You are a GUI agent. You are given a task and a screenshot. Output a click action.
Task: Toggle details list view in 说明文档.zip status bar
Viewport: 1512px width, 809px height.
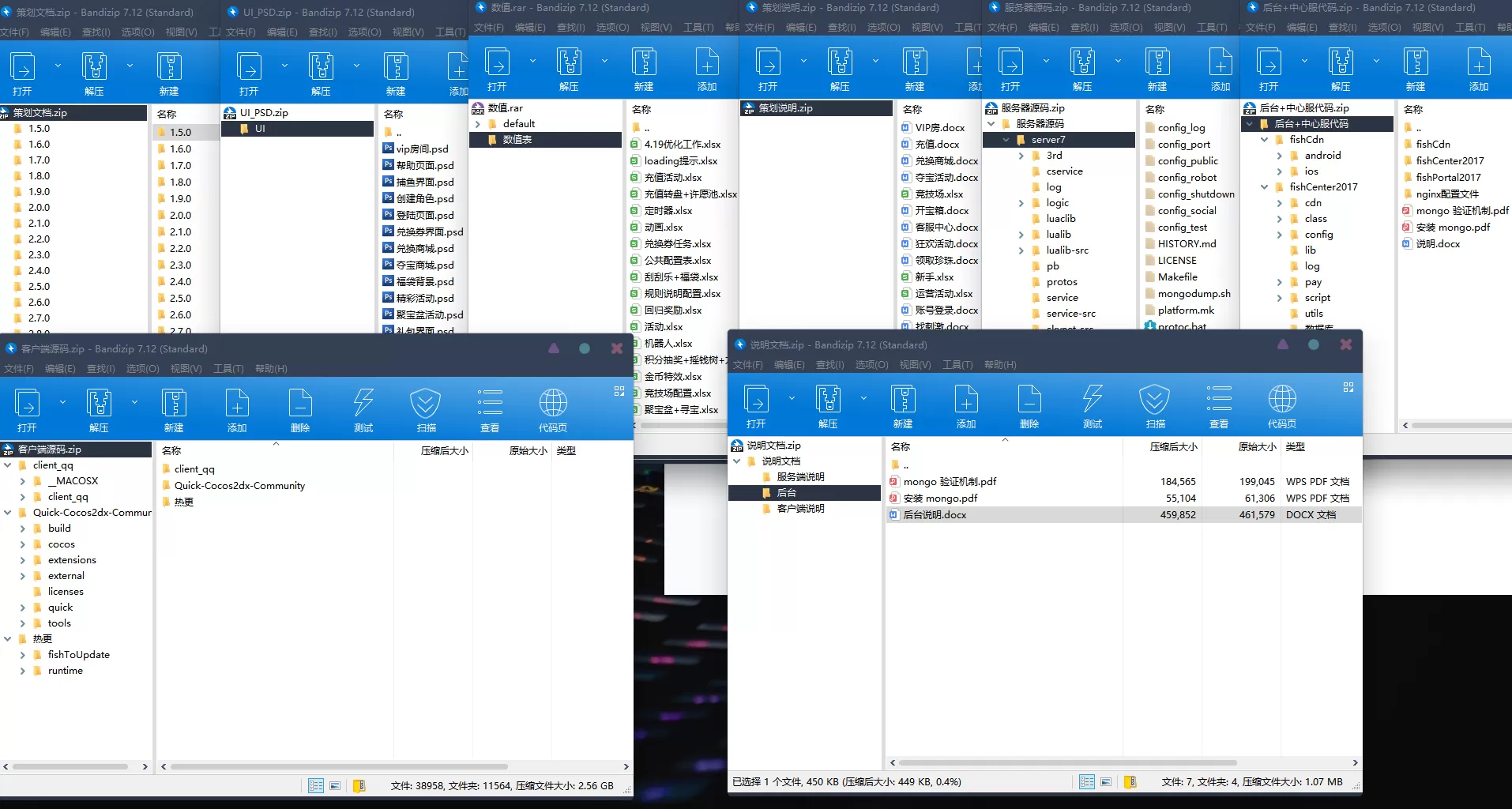[1087, 782]
